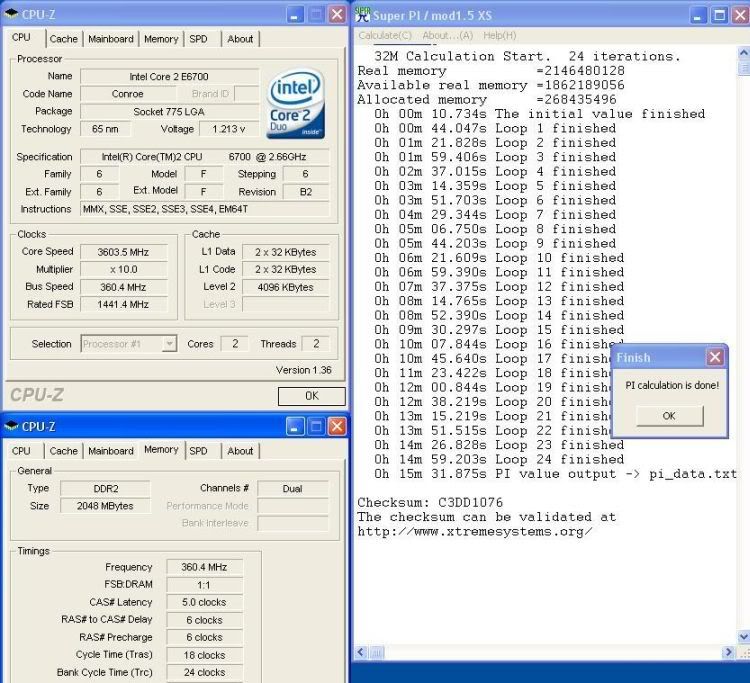Click the Bus Speed value '360.4 MHz'
Image resolution: width=750 pixels, height=683 pixels.
[x=123, y=287]
